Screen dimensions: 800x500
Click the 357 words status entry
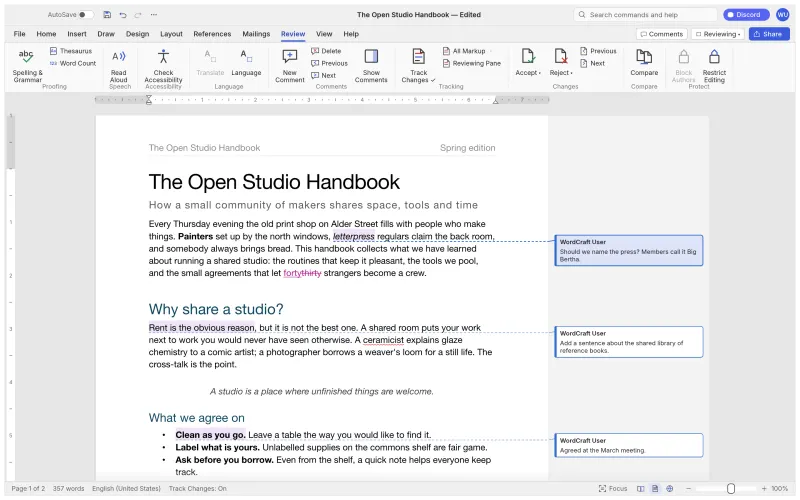pos(68,489)
